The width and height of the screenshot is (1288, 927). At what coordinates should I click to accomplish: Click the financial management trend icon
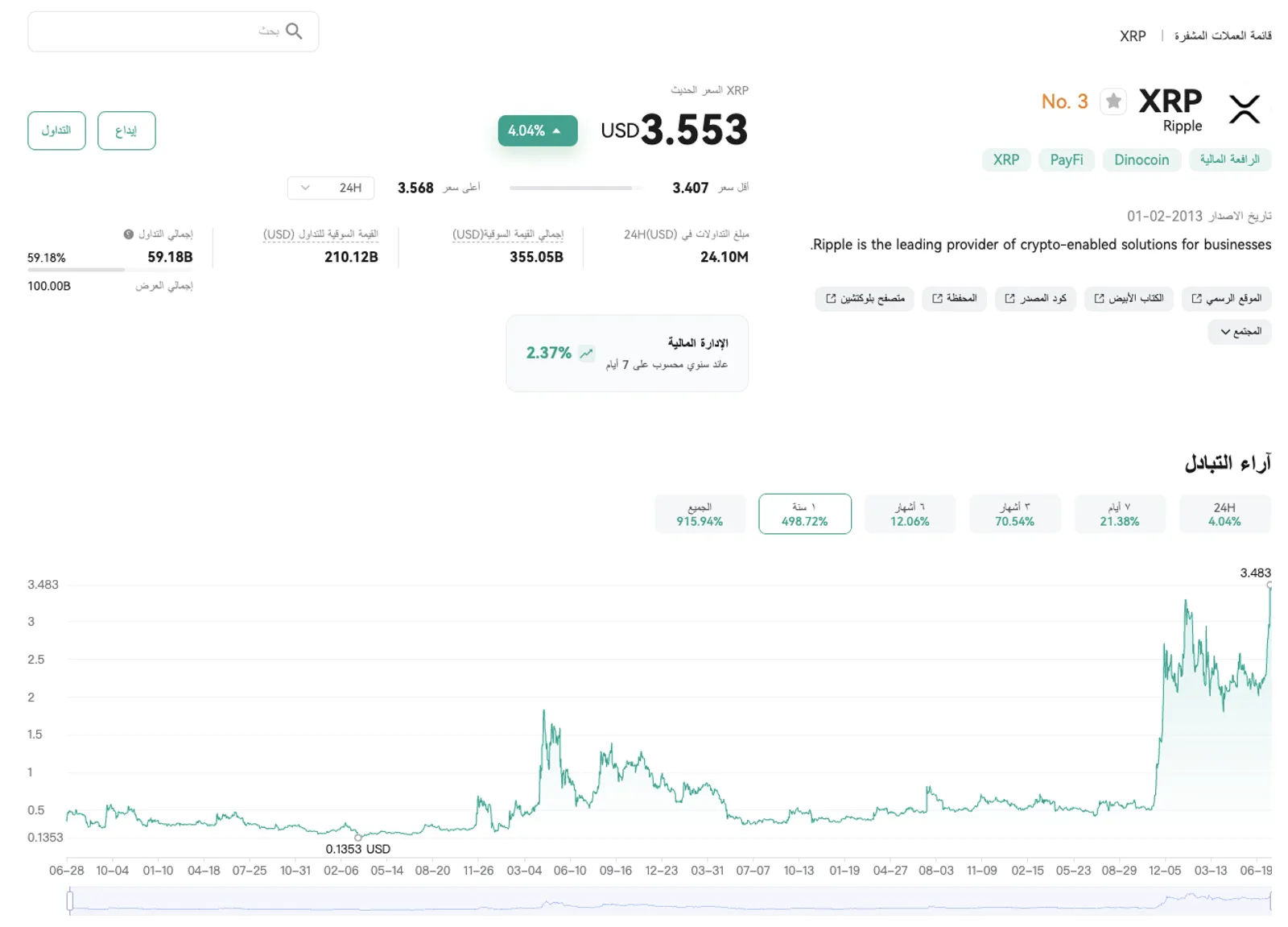coord(586,353)
